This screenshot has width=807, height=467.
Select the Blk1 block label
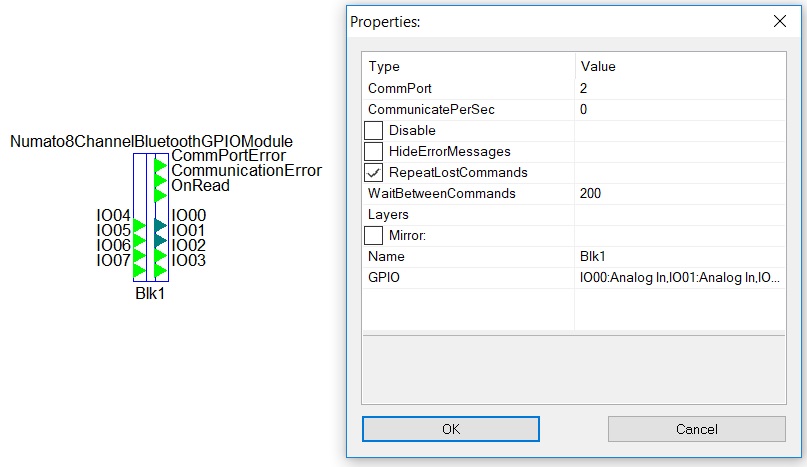pos(150,293)
